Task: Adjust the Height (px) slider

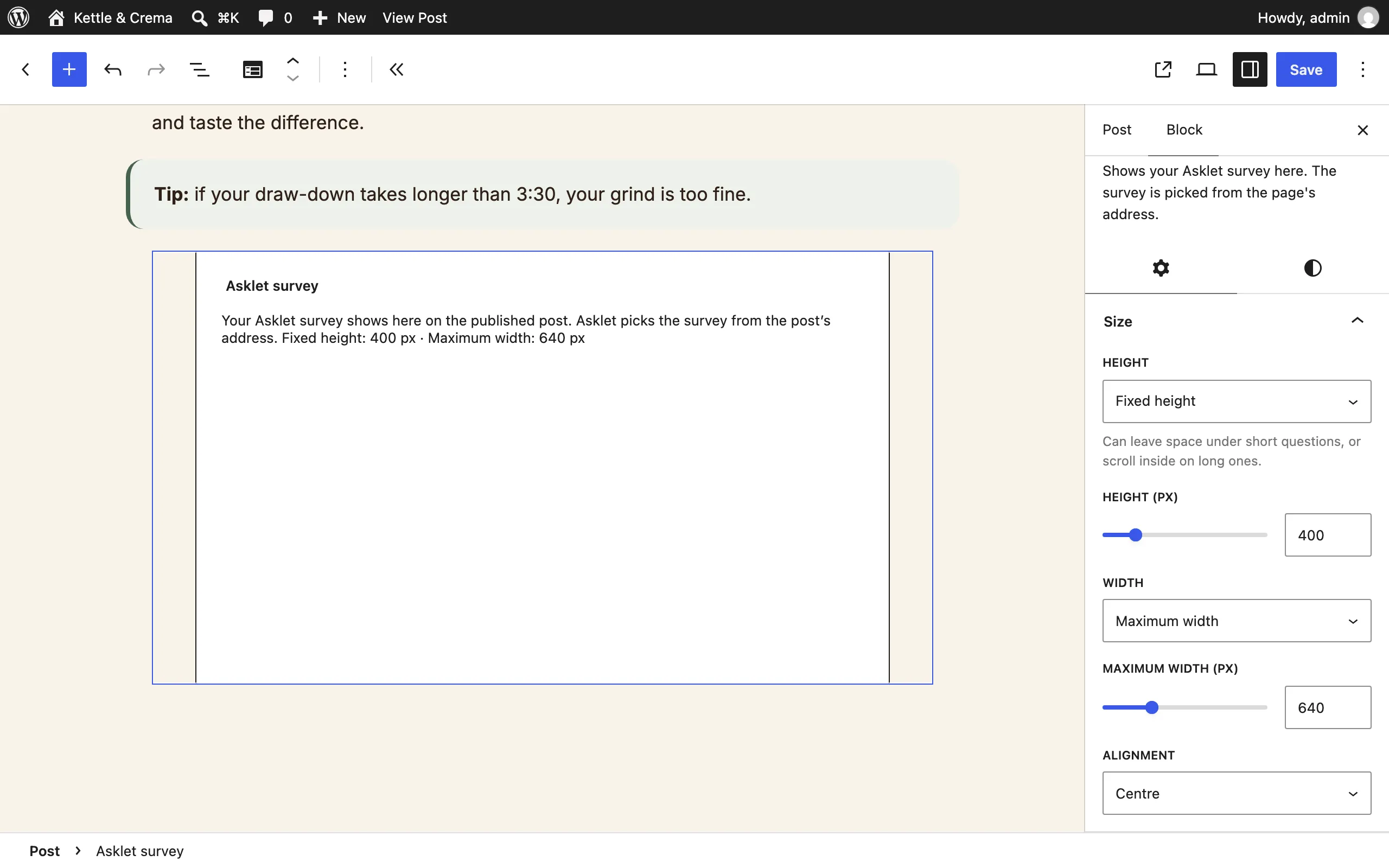Action: (1184, 535)
